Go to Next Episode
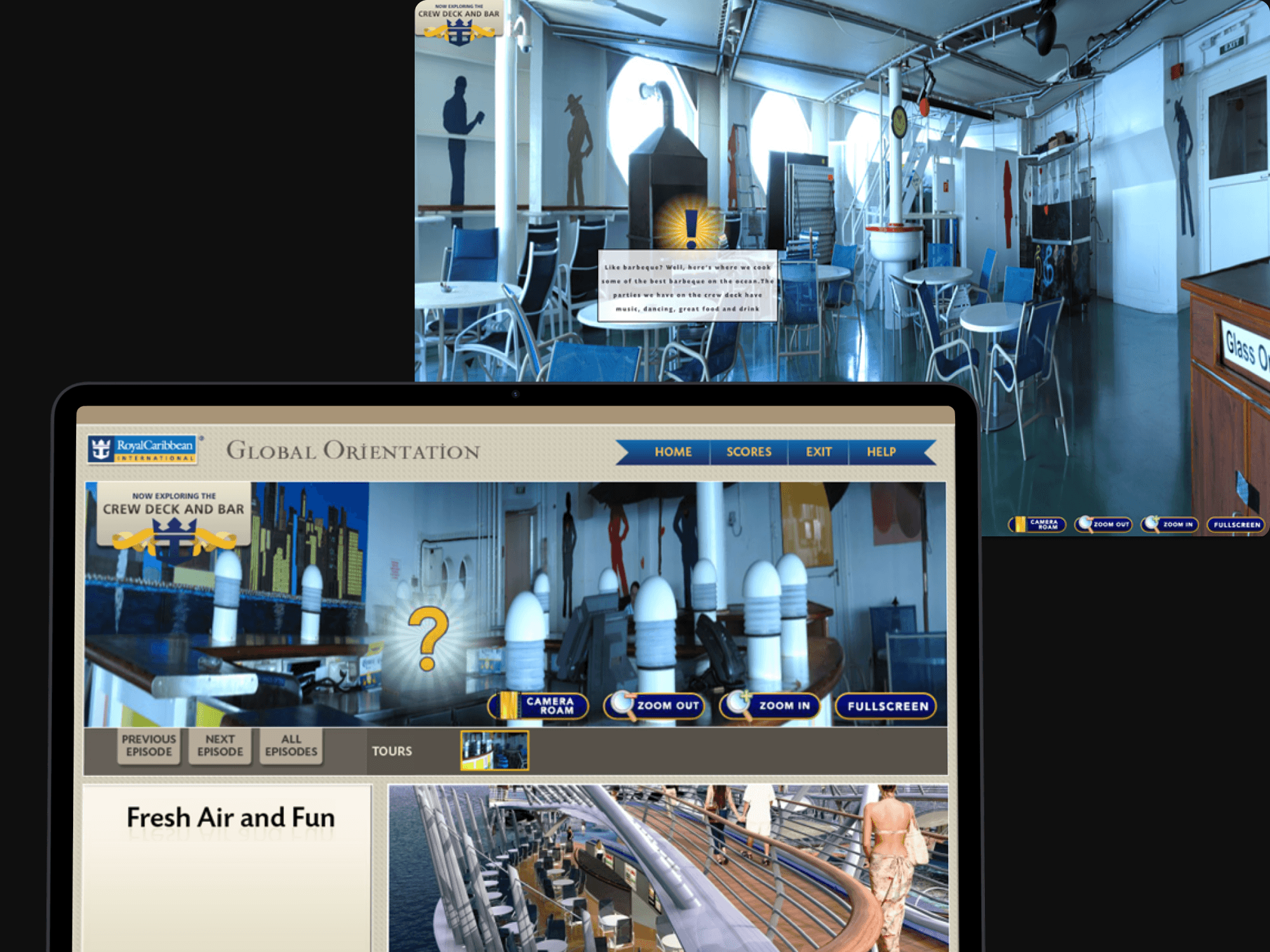1270x952 pixels. click(x=220, y=745)
